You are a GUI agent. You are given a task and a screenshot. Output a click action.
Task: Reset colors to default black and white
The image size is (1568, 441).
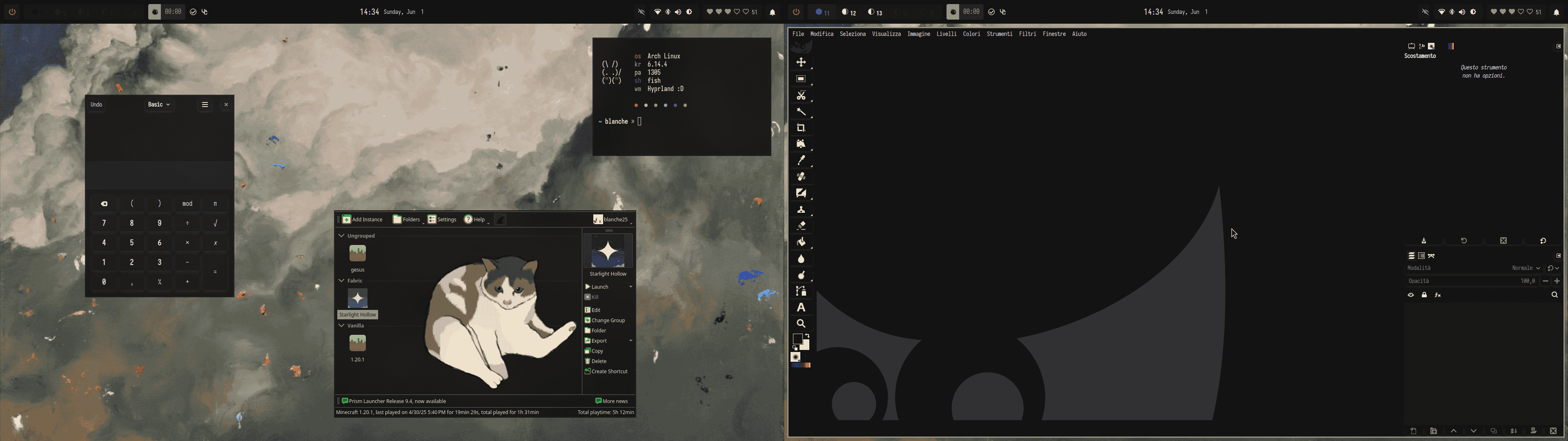pos(795,348)
